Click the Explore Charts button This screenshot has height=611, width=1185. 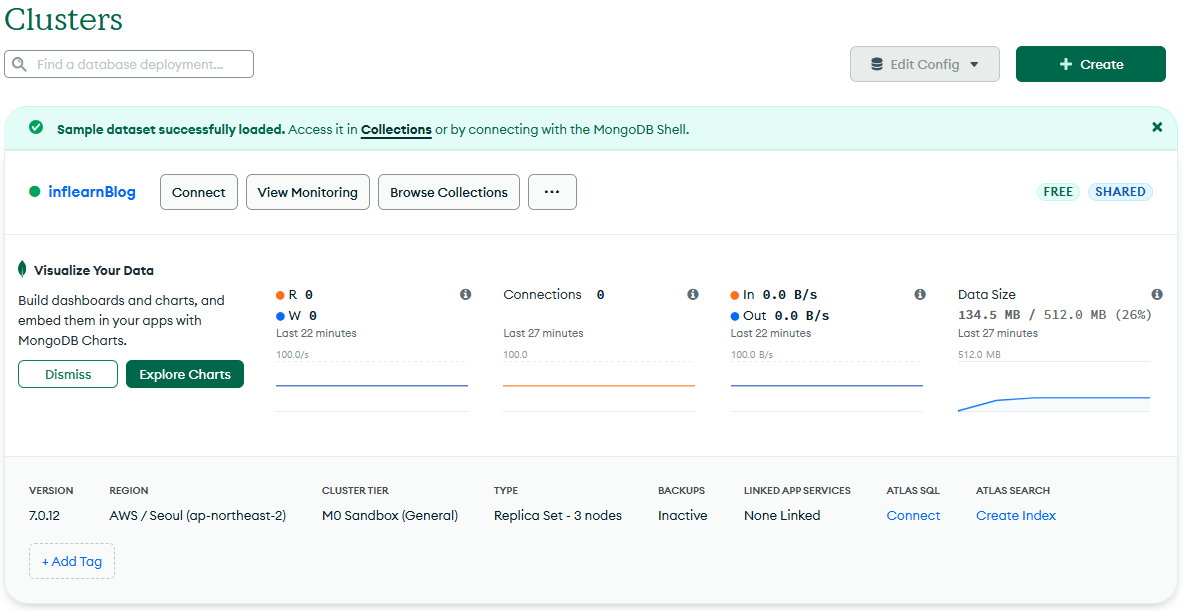click(x=185, y=374)
